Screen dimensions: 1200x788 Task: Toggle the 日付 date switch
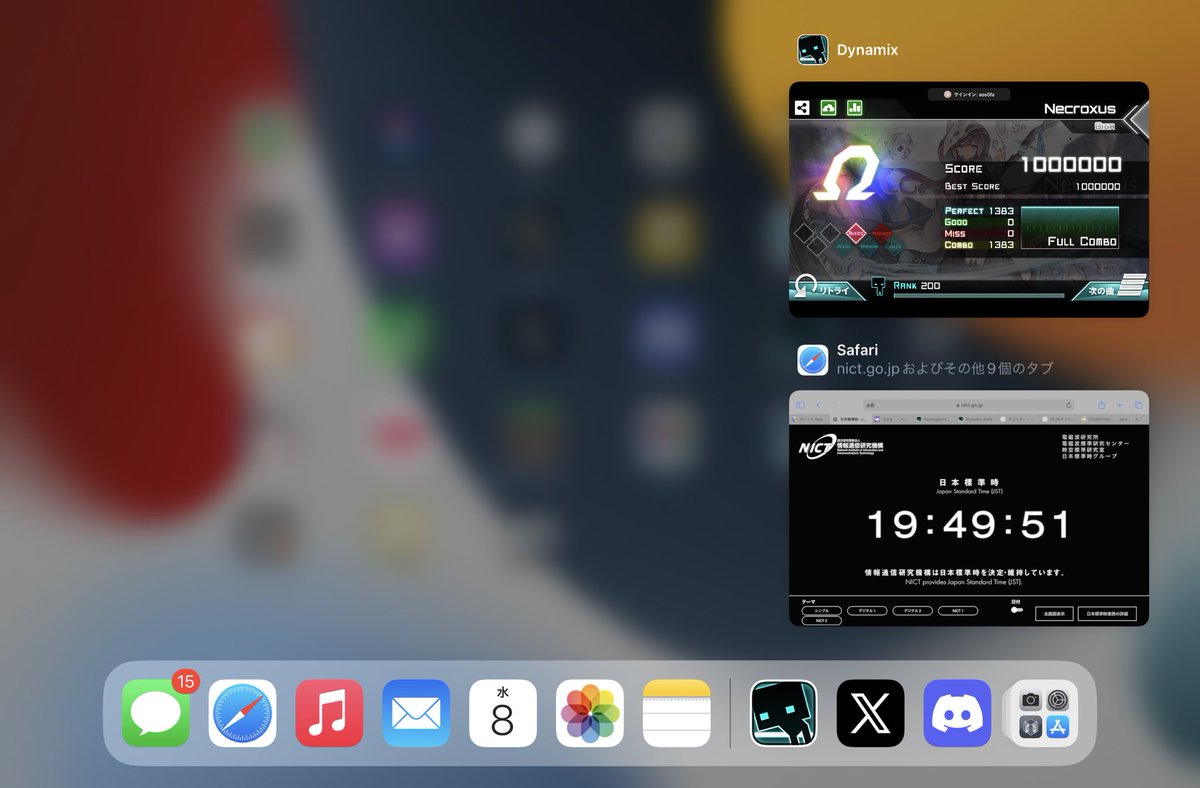click(x=1017, y=610)
